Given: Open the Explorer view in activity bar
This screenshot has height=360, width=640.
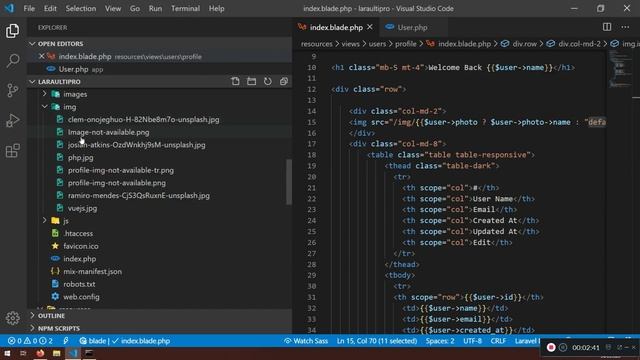Looking at the screenshot, I should tap(13, 31).
